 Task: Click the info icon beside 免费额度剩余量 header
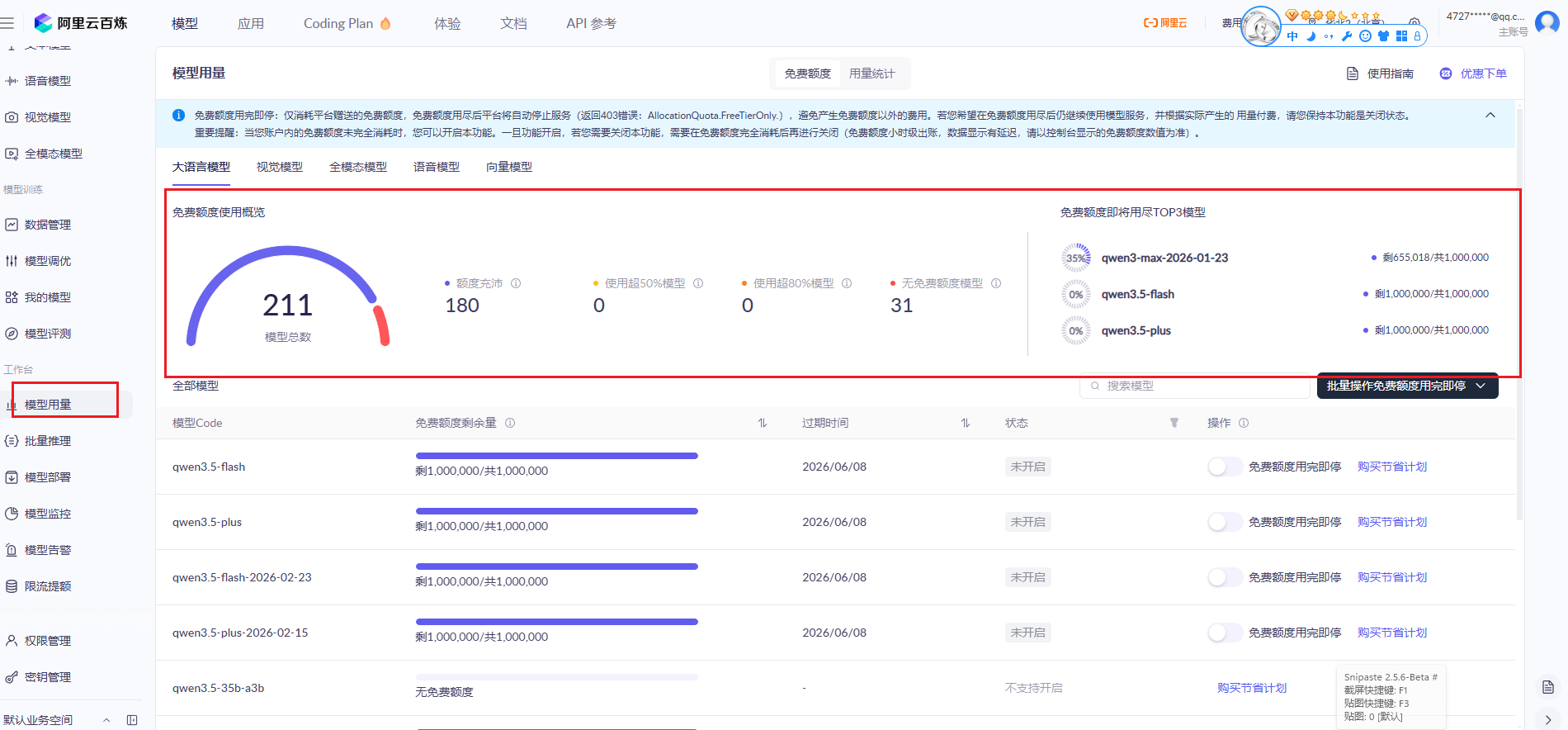tap(510, 423)
